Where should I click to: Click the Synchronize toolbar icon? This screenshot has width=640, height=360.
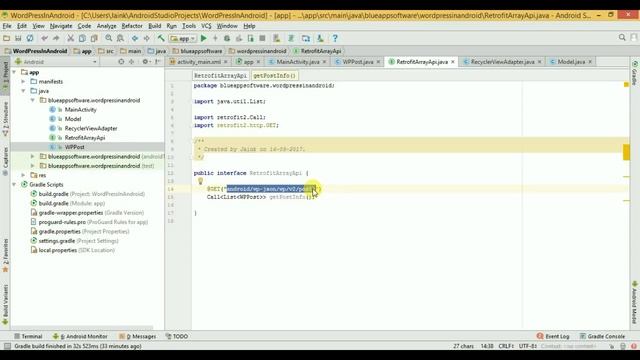(30, 38)
